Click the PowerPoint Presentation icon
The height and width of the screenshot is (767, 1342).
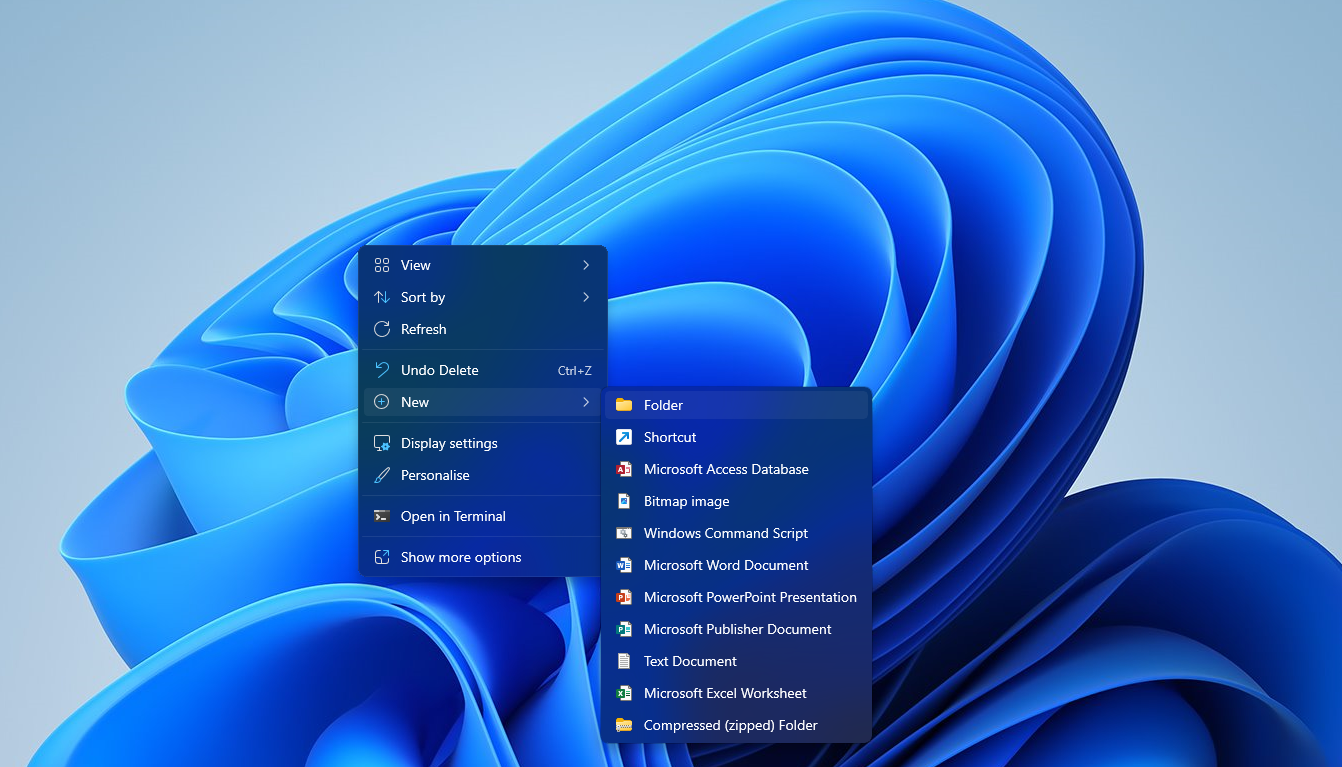624,597
